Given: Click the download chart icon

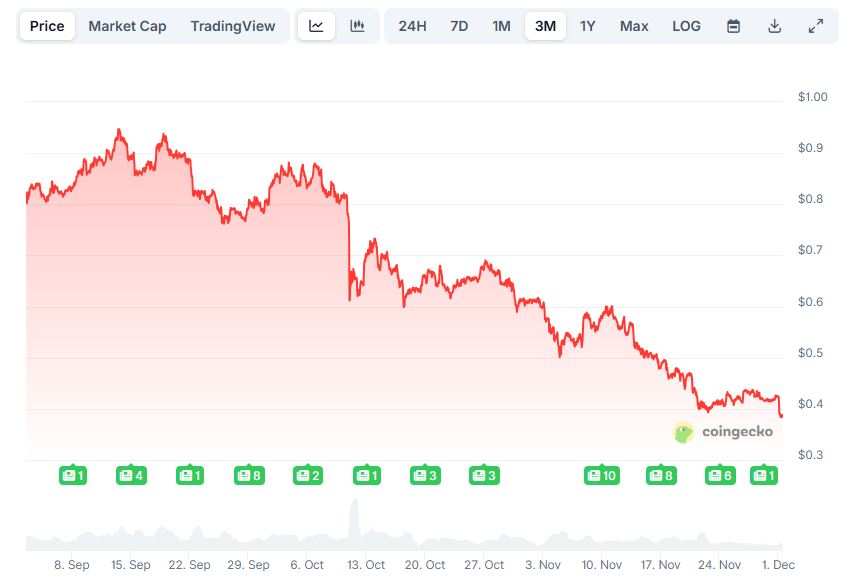Looking at the screenshot, I should (774, 25).
